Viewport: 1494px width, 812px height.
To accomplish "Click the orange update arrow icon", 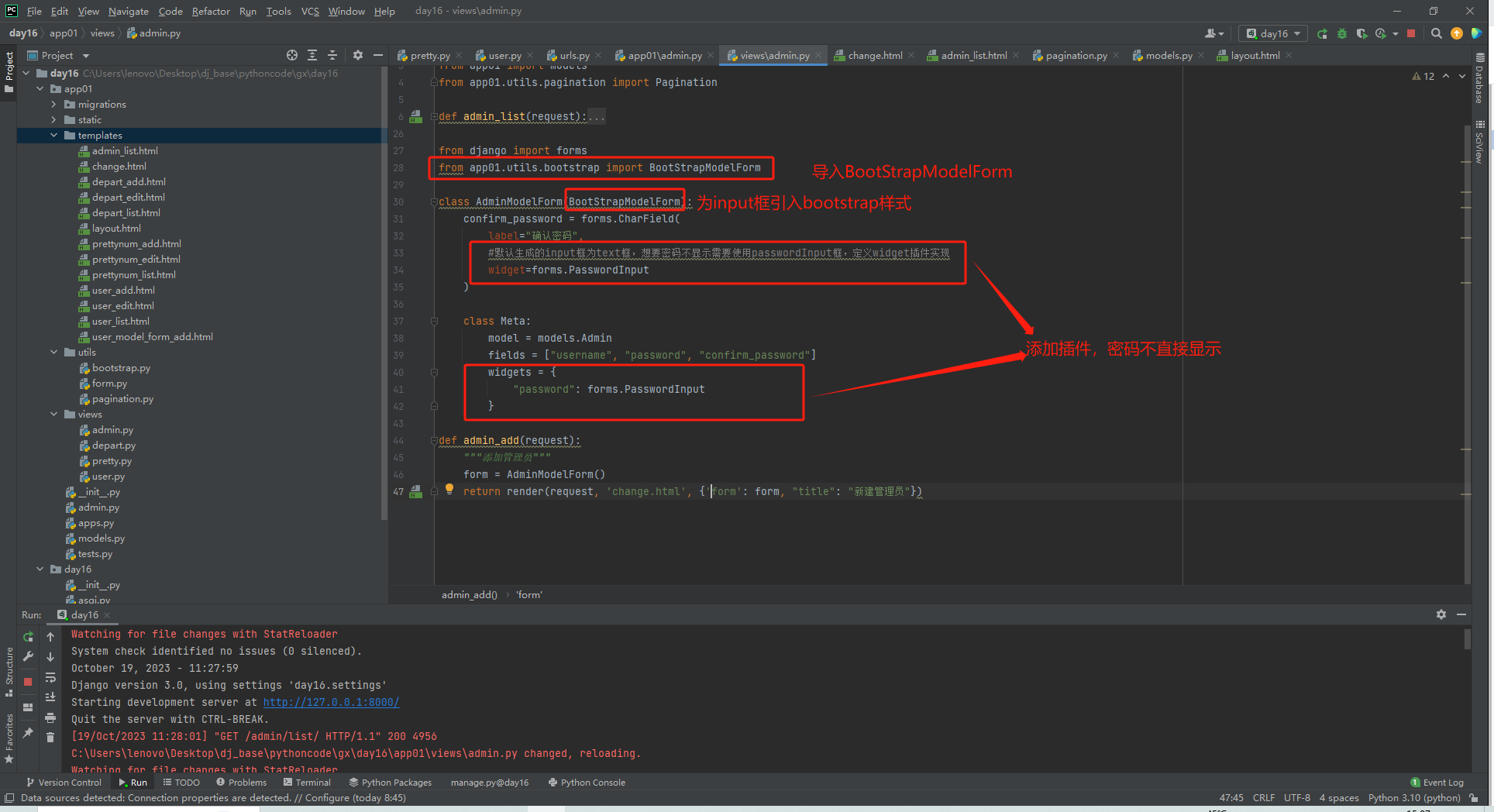I will (x=1457, y=34).
